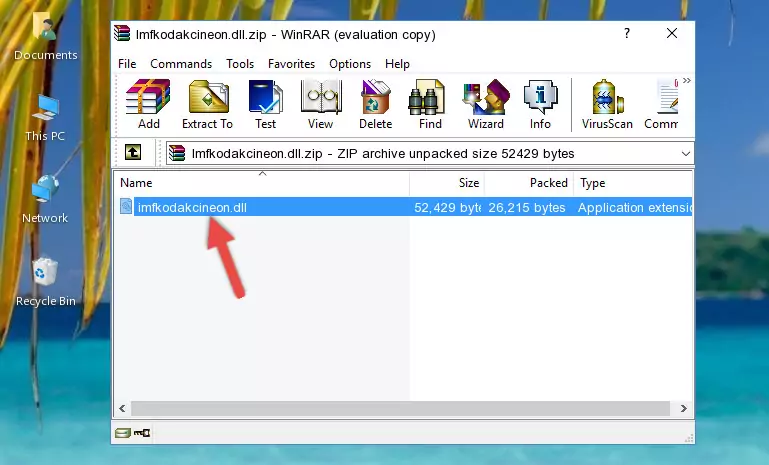Click the Add toolbar icon
The height and width of the screenshot is (465, 769).
[148, 104]
